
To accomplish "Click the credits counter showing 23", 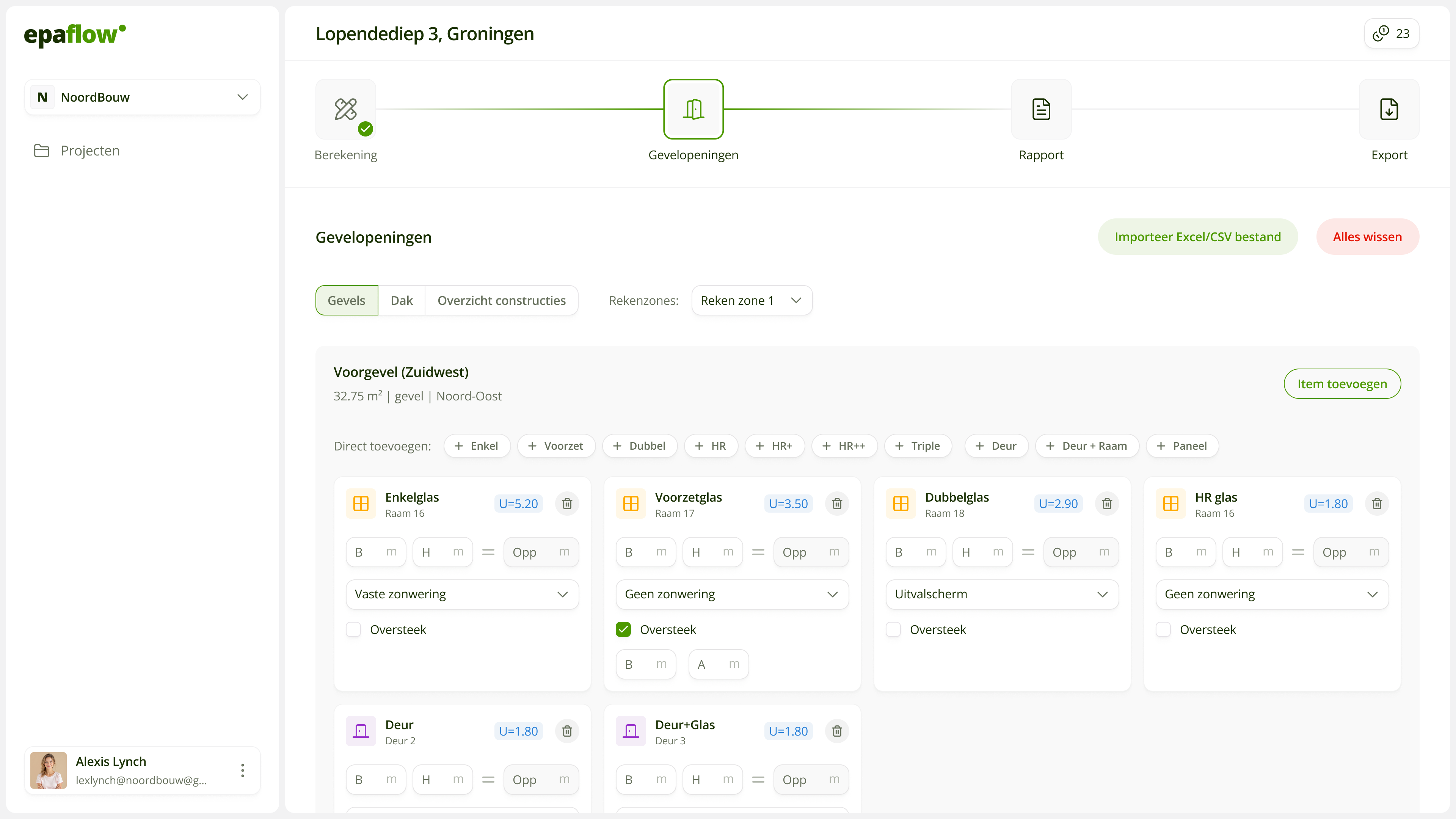I will pyautogui.click(x=1391, y=33).
